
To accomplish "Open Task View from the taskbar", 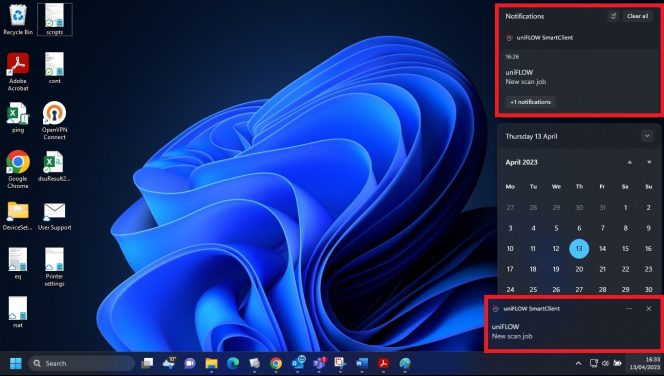I will click(147, 363).
